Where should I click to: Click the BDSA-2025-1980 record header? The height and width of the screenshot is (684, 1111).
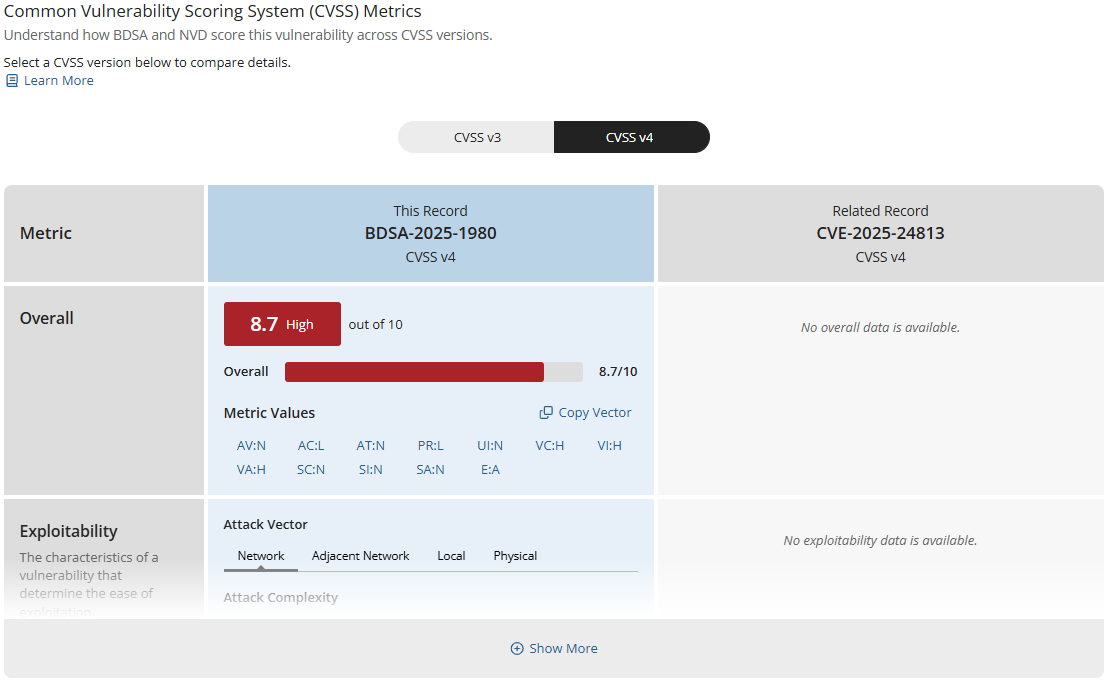(431, 234)
